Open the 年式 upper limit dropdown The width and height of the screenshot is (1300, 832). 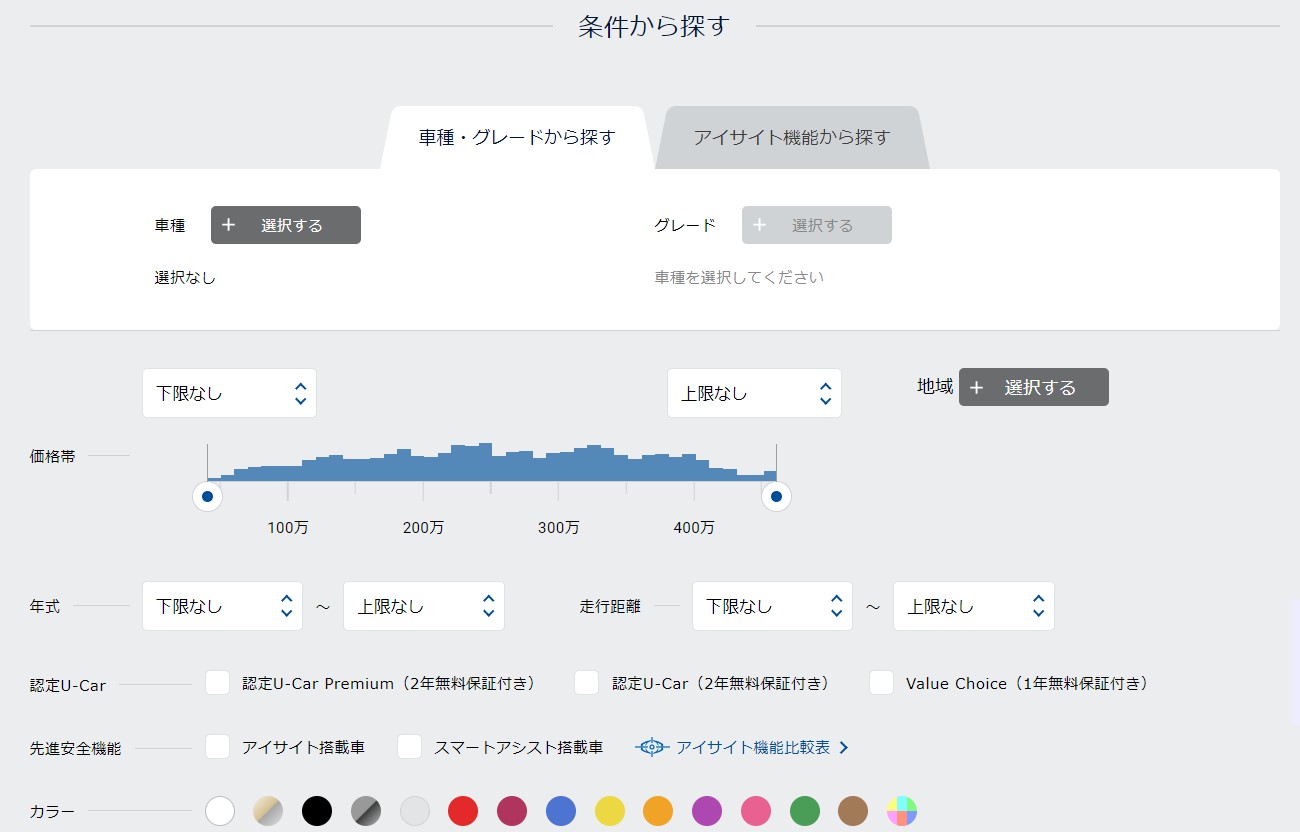(x=423, y=606)
